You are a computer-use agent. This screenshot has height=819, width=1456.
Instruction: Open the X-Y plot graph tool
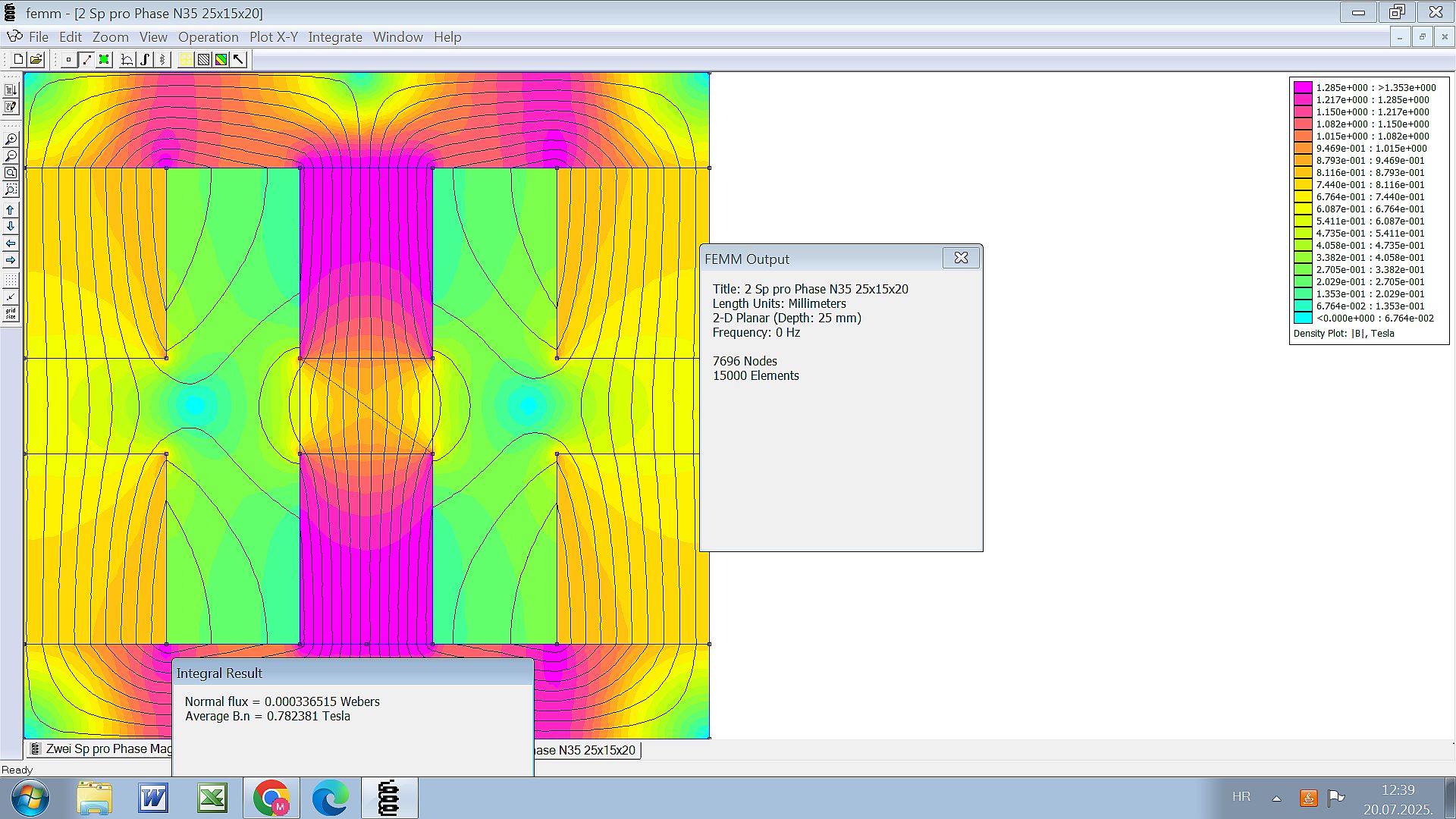pyautogui.click(x=127, y=60)
